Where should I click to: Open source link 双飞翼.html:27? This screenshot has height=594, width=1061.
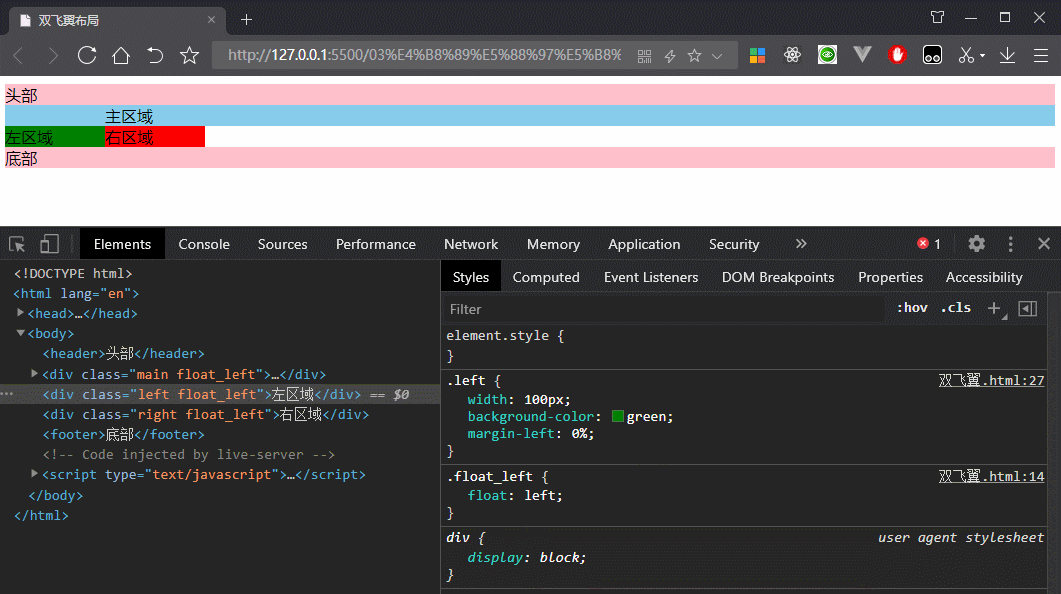click(x=991, y=380)
